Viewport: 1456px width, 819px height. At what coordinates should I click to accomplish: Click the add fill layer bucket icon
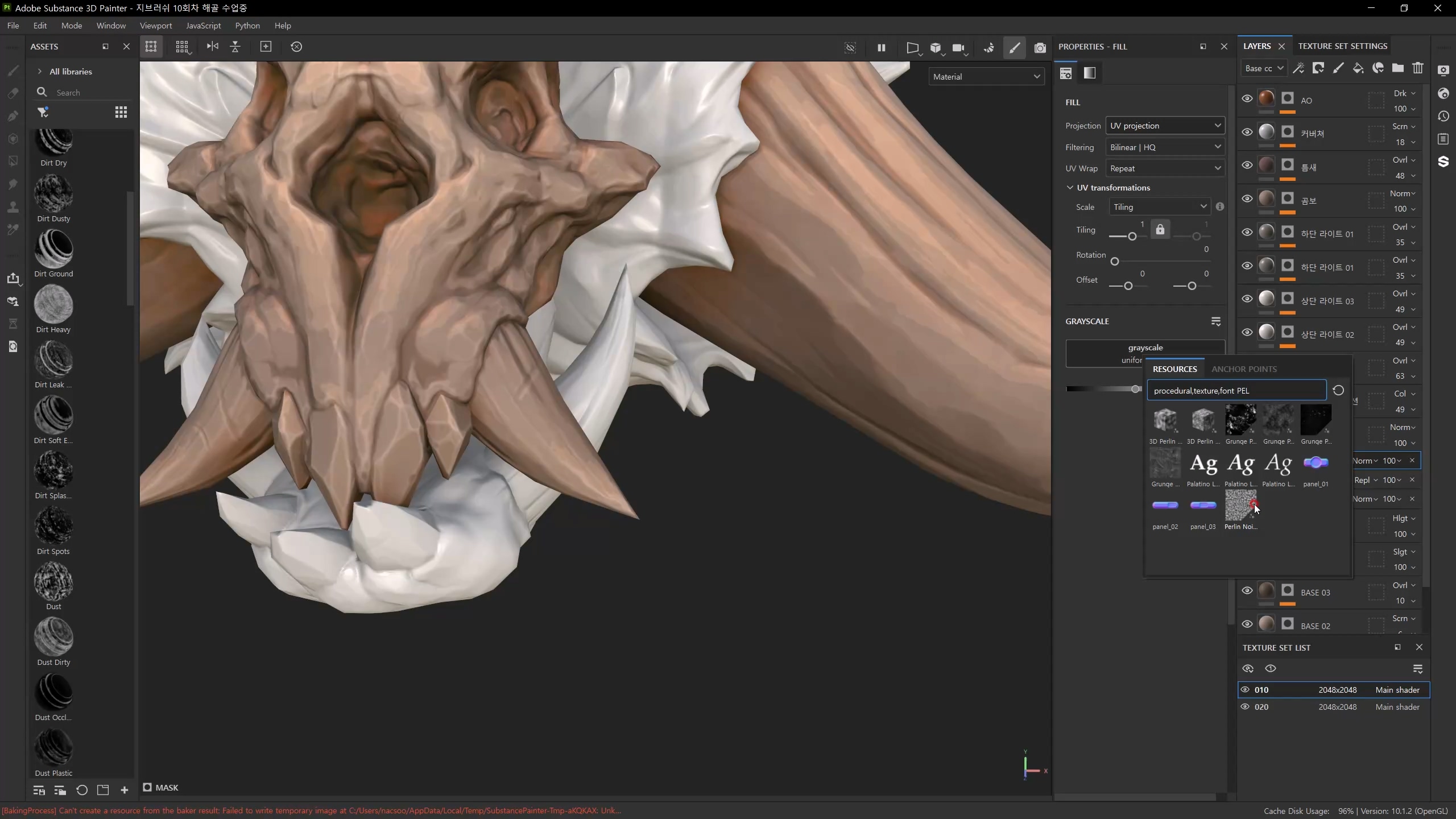(1358, 68)
